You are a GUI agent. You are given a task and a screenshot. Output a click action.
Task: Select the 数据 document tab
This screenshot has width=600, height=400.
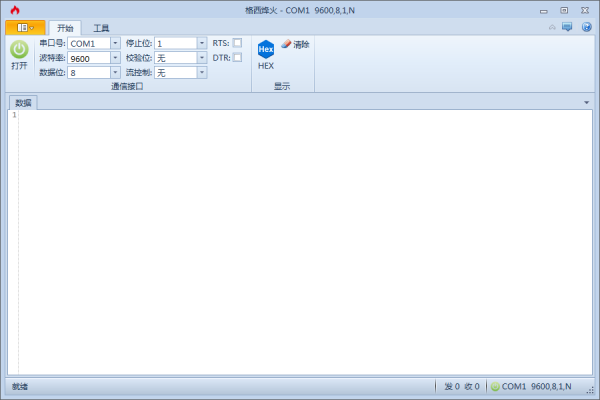pyautogui.click(x=23, y=102)
